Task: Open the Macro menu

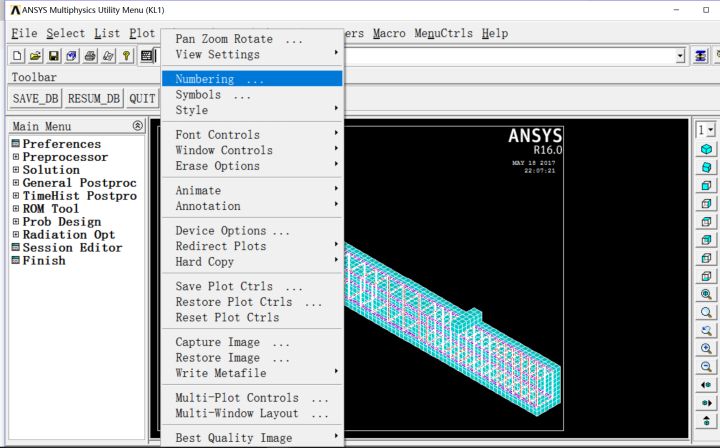Action: tap(389, 33)
